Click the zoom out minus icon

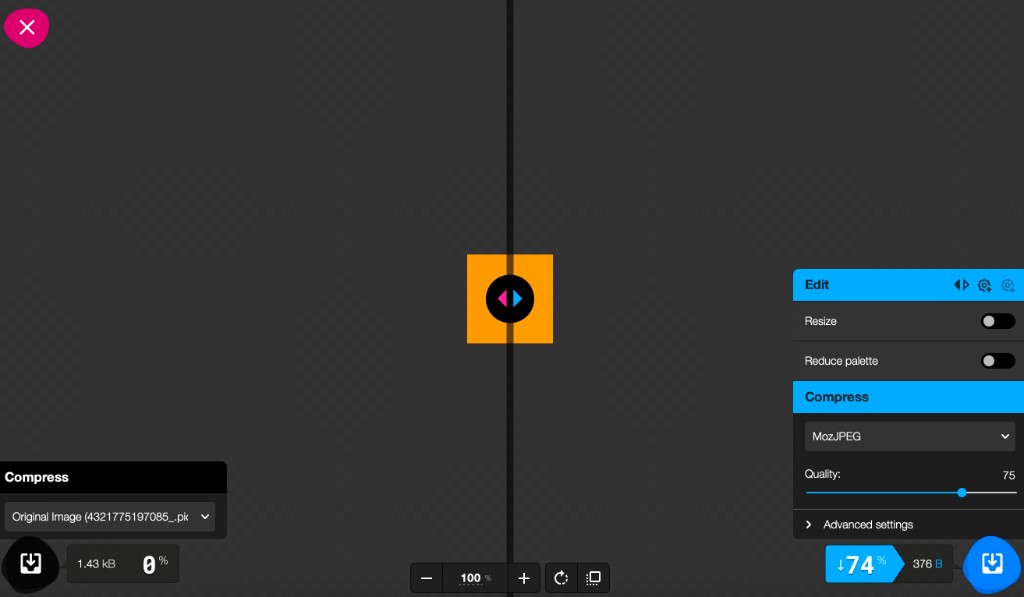(x=426, y=578)
